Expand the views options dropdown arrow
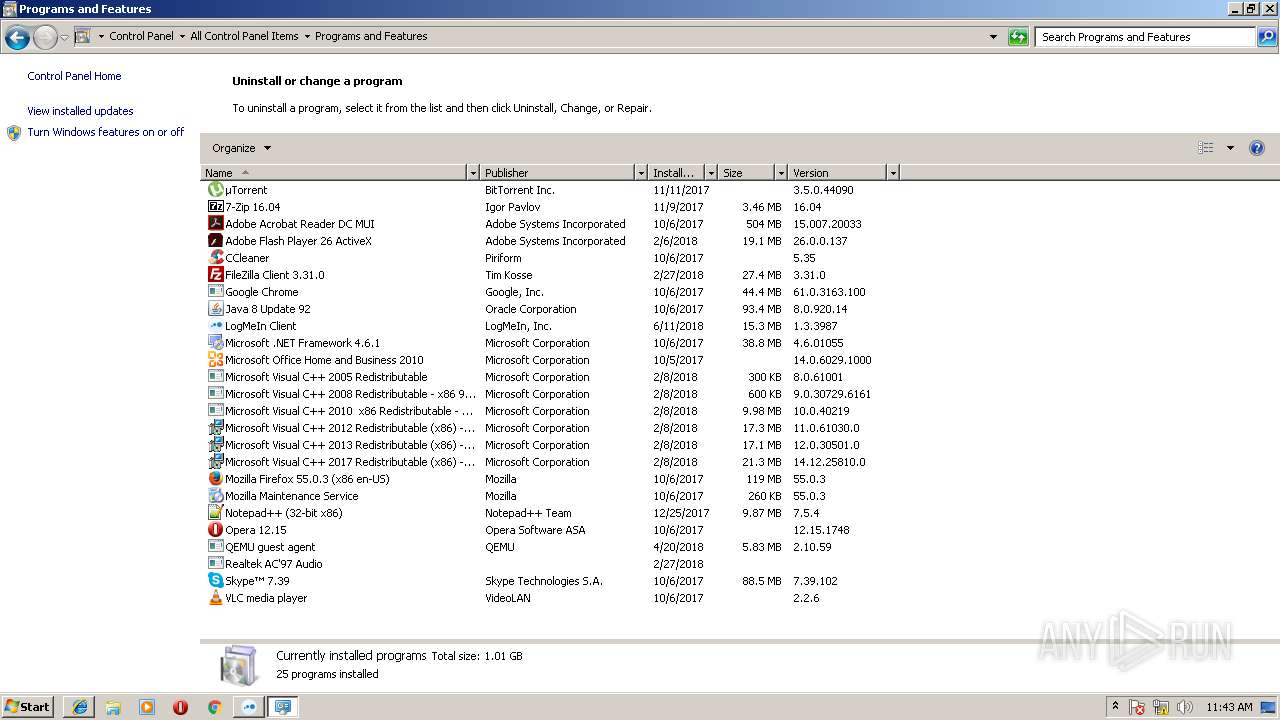Image resolution: width=1280 pixels, height=720 pixels. click(x=1230, y=148)
